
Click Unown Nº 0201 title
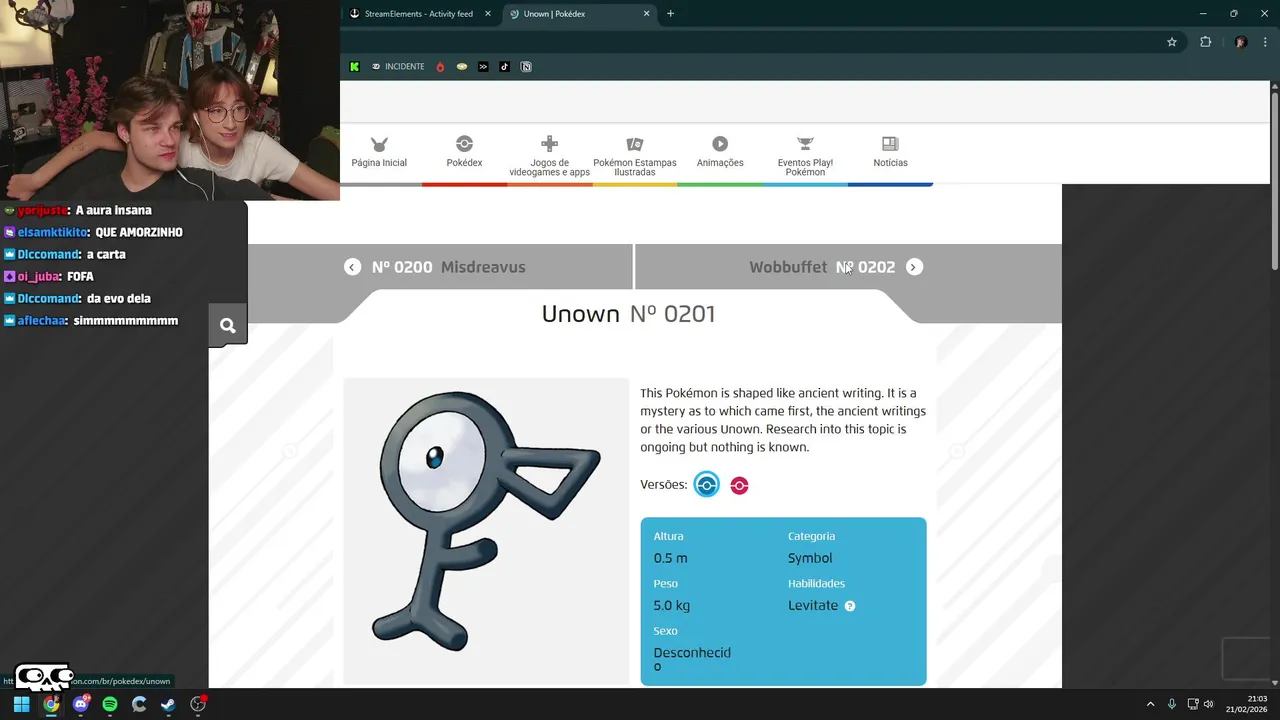click(628, 314)
